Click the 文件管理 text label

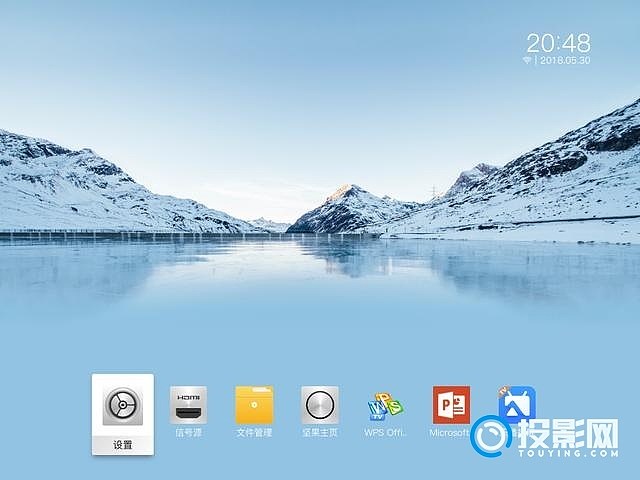[x=254, y=433]
